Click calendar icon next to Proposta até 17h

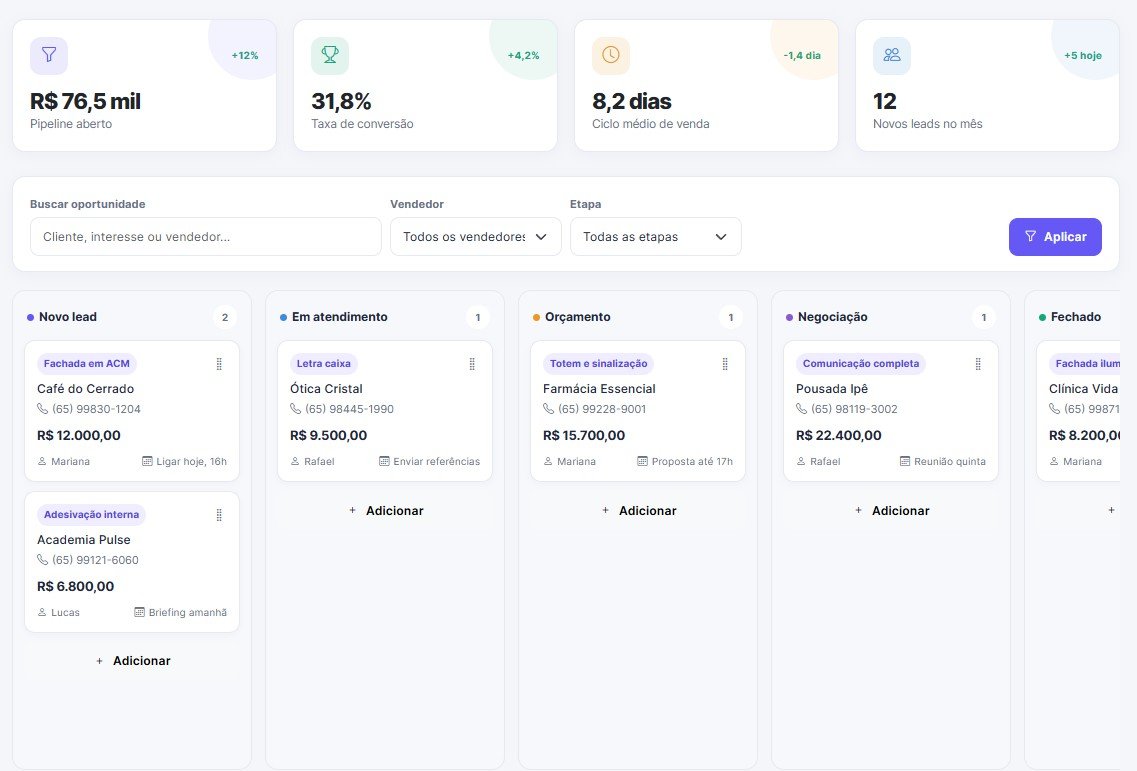642,461
